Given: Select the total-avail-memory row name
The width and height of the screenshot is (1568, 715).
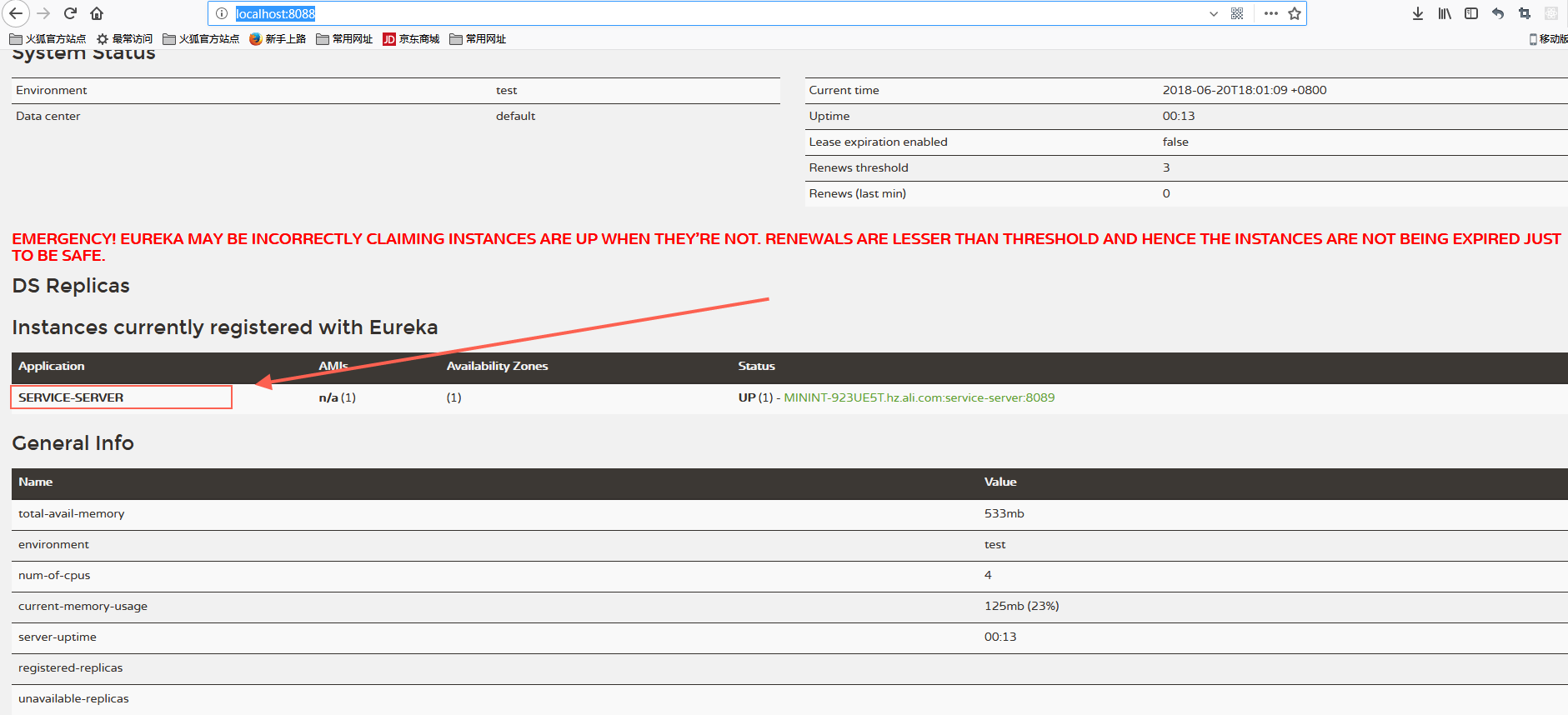Looking at the screenshot, I should pos(71,513).
